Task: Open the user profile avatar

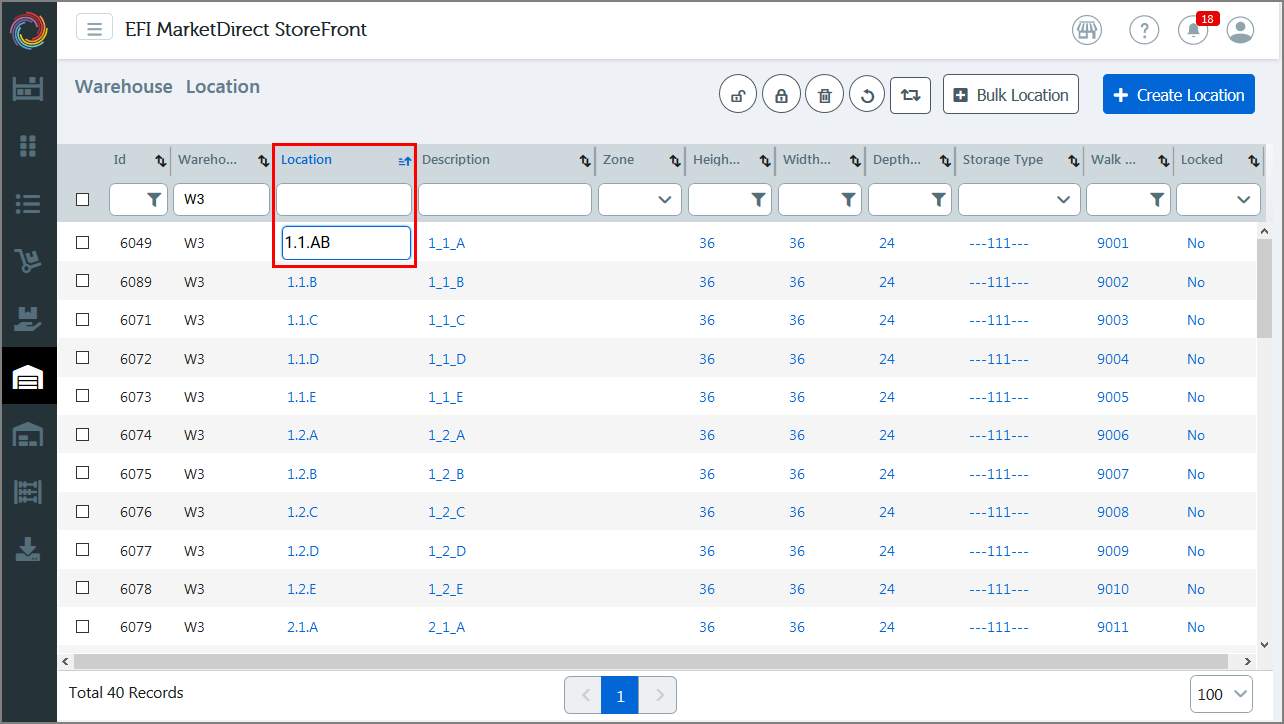Action: point(1240,30)
